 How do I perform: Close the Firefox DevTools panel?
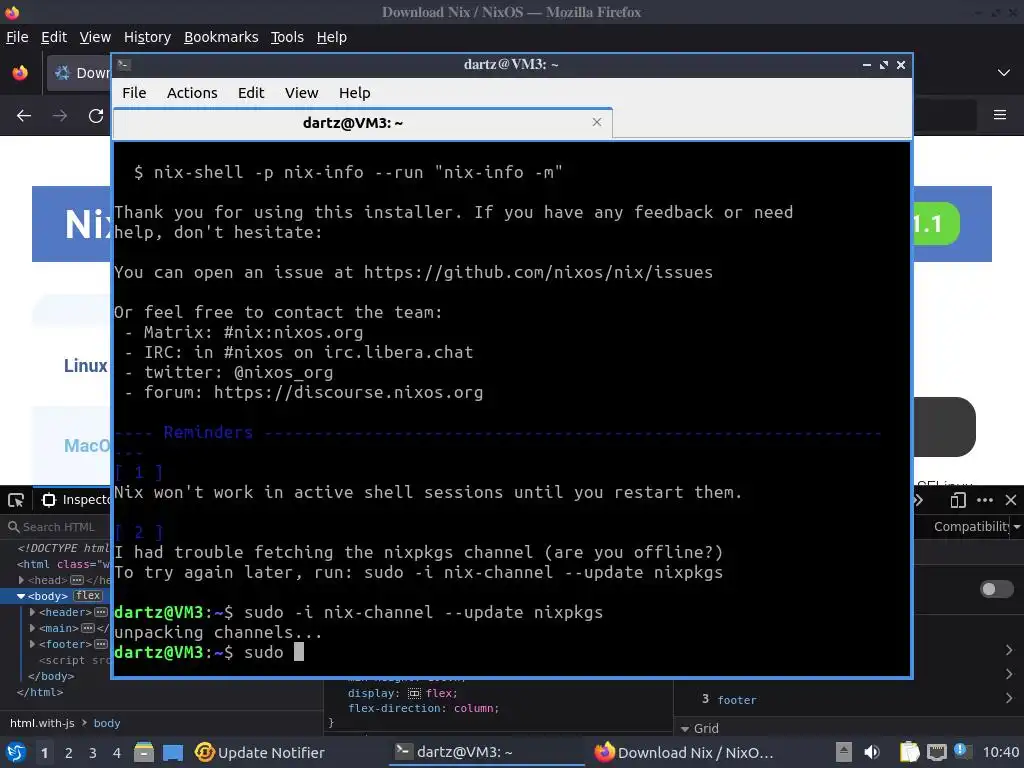(x=1011, y=500)
